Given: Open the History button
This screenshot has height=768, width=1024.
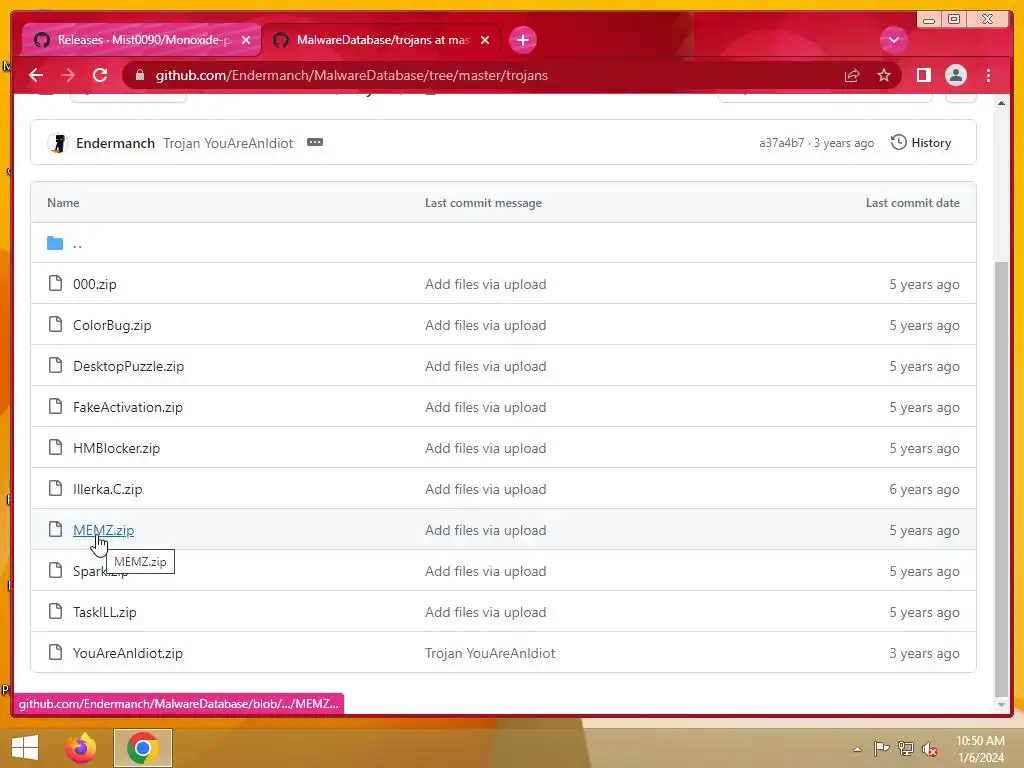Looking at the screenshot, I should point(921,142).
